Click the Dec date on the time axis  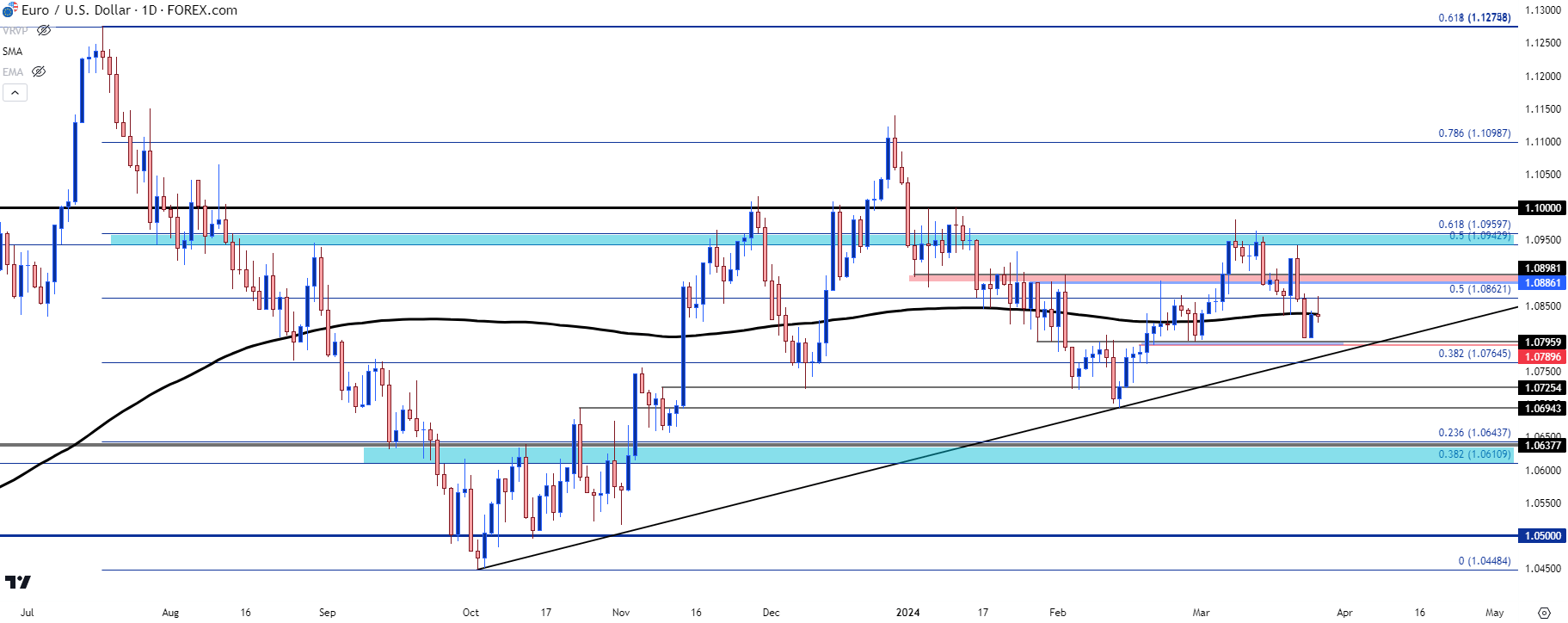point(771,613)
